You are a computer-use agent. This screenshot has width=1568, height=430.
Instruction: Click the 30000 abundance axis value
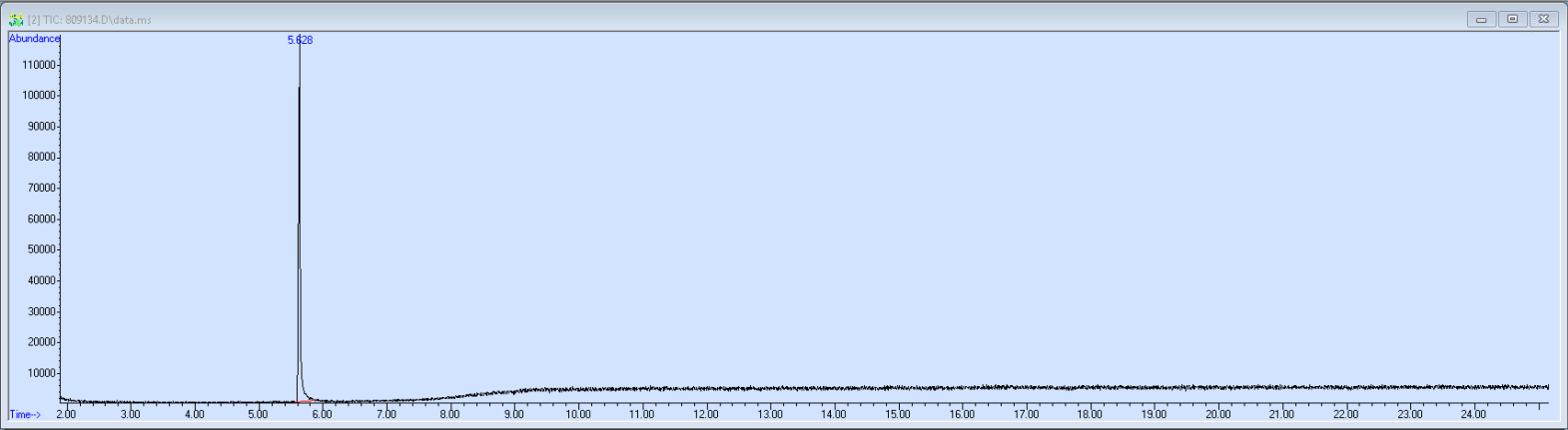point(41,311)
